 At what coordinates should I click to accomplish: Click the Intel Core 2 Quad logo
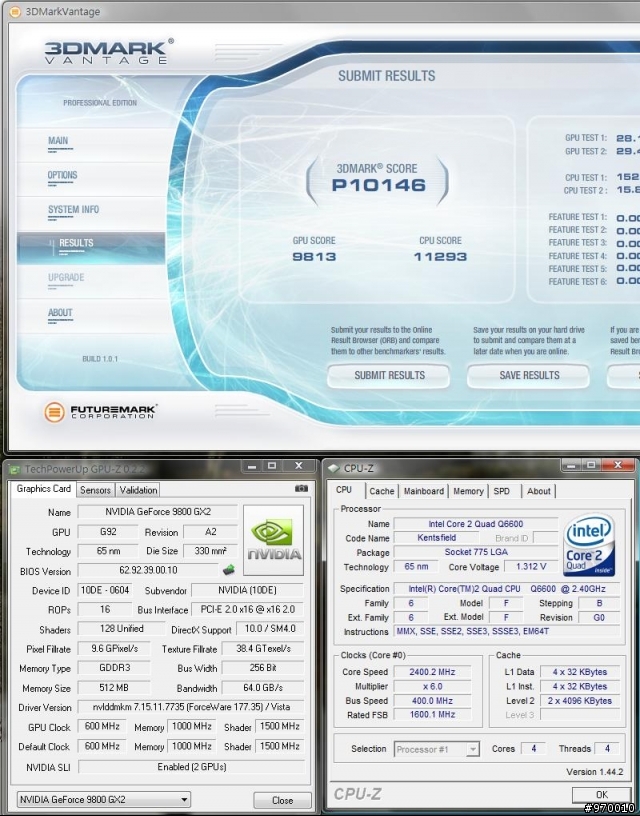[589, 544]
